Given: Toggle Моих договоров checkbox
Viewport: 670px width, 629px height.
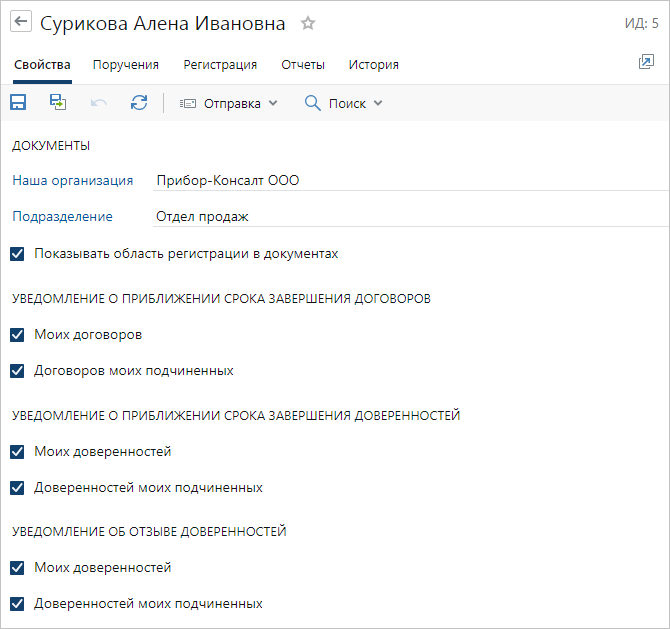Looking at the screenshot, I should (x=17, y=334).
